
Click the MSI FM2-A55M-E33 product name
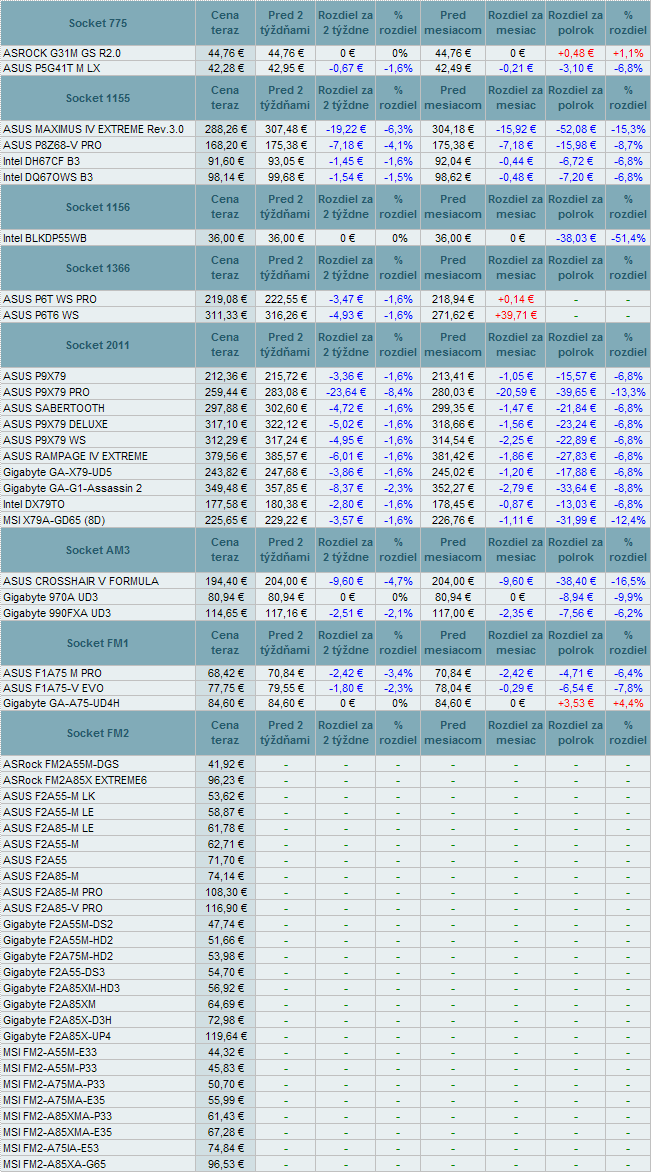(52, 1052)
